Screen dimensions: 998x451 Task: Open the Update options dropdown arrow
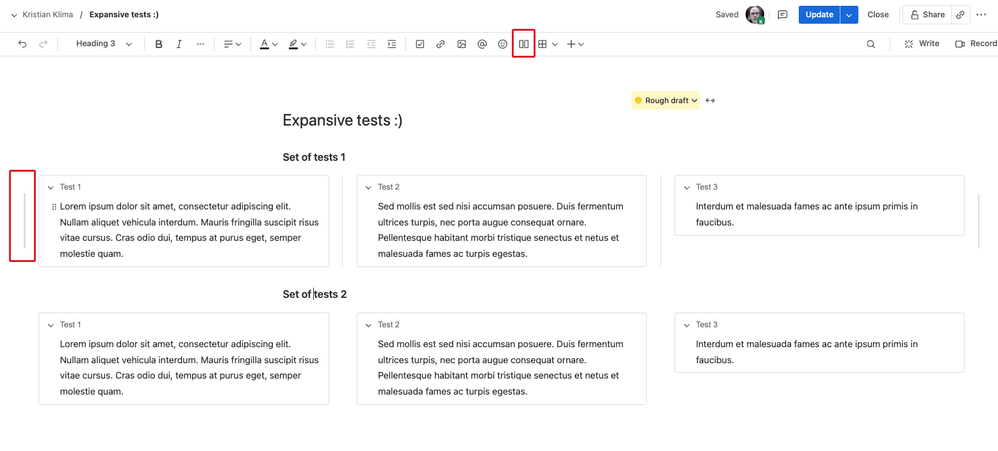(x=849, y=15)
